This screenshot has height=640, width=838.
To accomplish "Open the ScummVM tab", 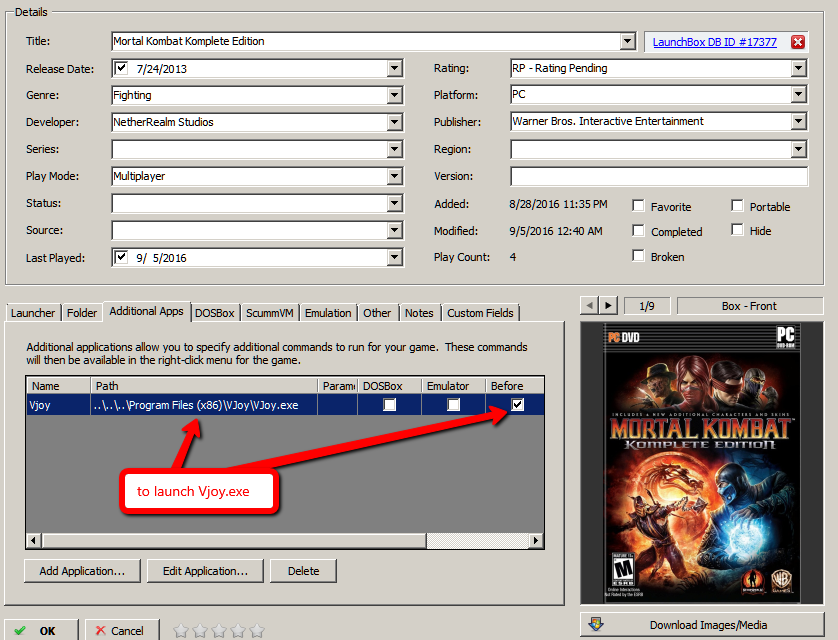I will 270,313.
